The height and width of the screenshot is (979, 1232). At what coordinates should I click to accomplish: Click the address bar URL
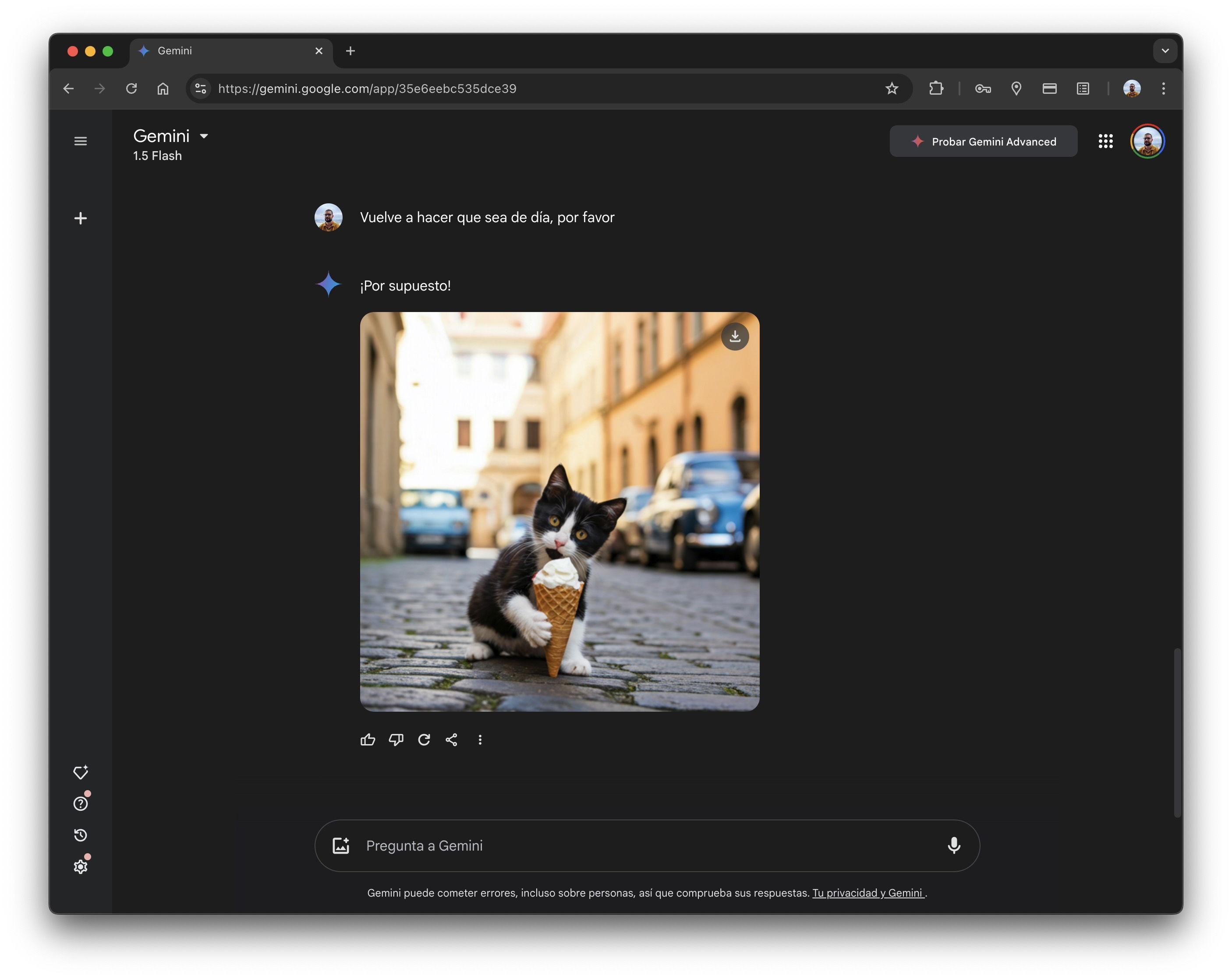pyautogui.click(x=367, y=89)
